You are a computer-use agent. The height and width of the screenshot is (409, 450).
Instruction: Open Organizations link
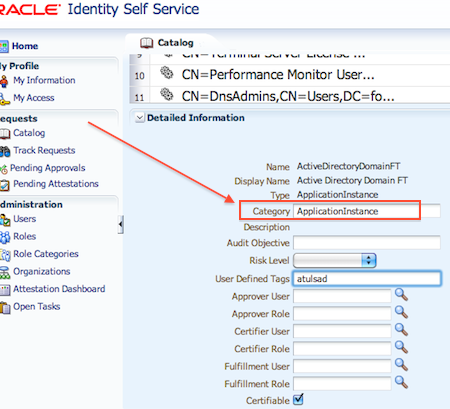[x=42, y=271]
